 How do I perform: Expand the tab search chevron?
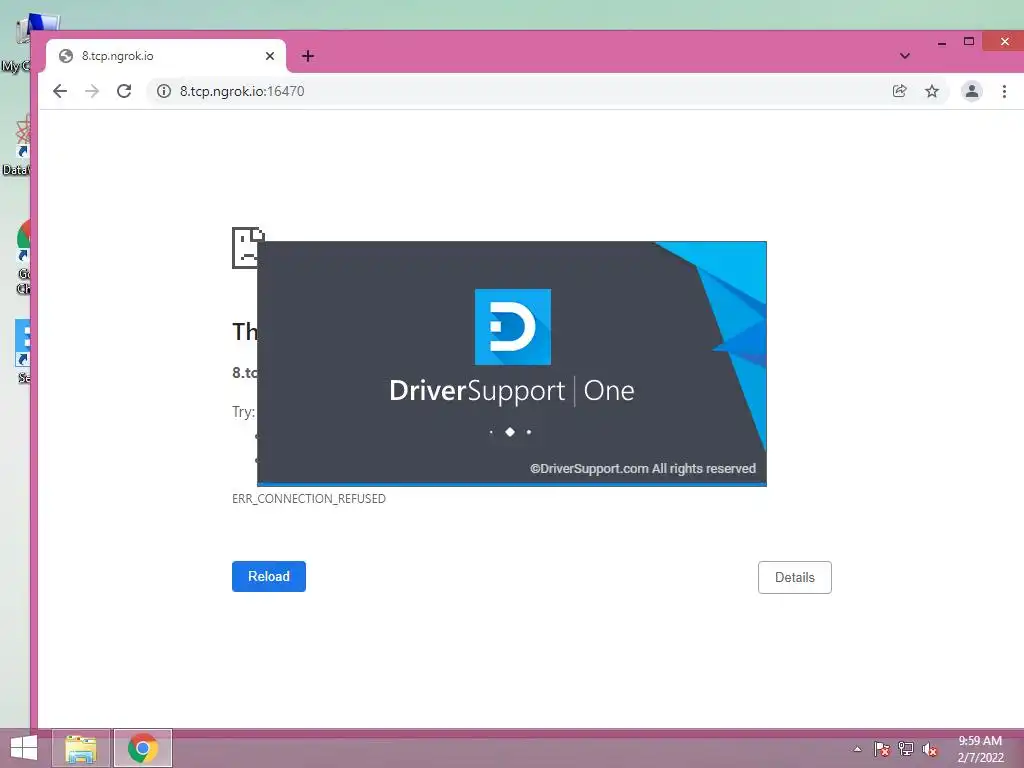pos(904,56)
